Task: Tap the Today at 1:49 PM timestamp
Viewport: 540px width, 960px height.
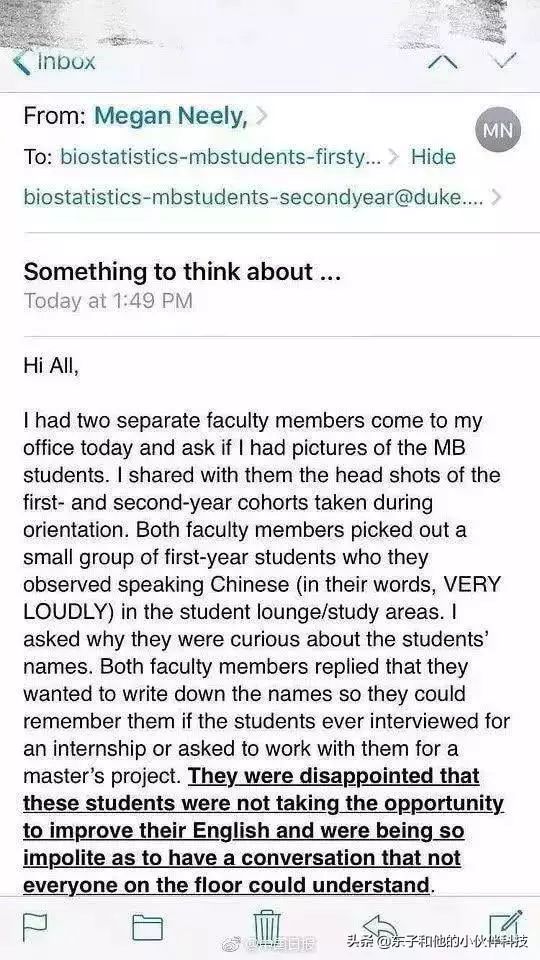Action: click(108, 301)
